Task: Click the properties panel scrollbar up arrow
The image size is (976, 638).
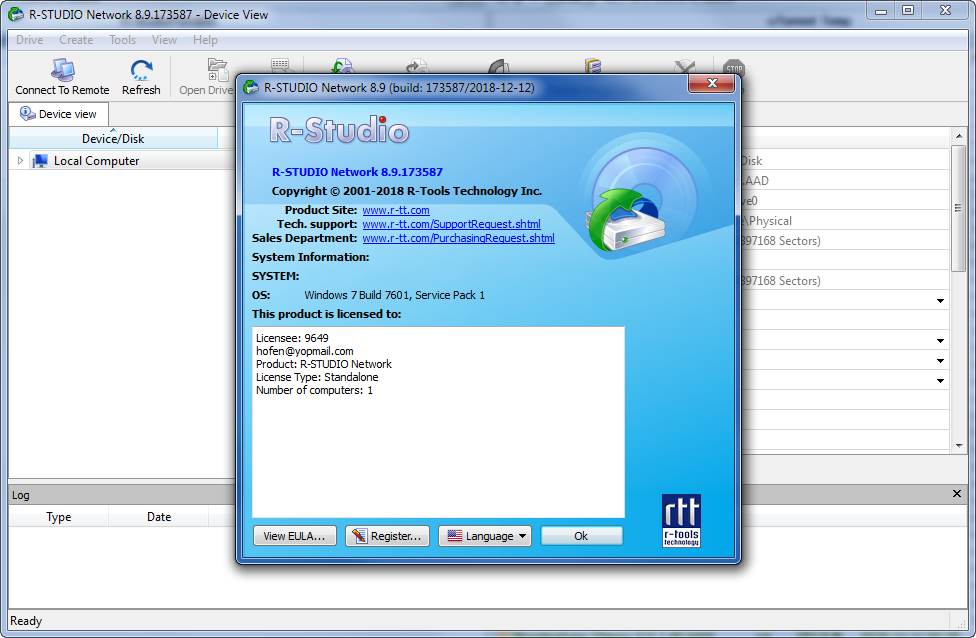Action: (959, 136)
